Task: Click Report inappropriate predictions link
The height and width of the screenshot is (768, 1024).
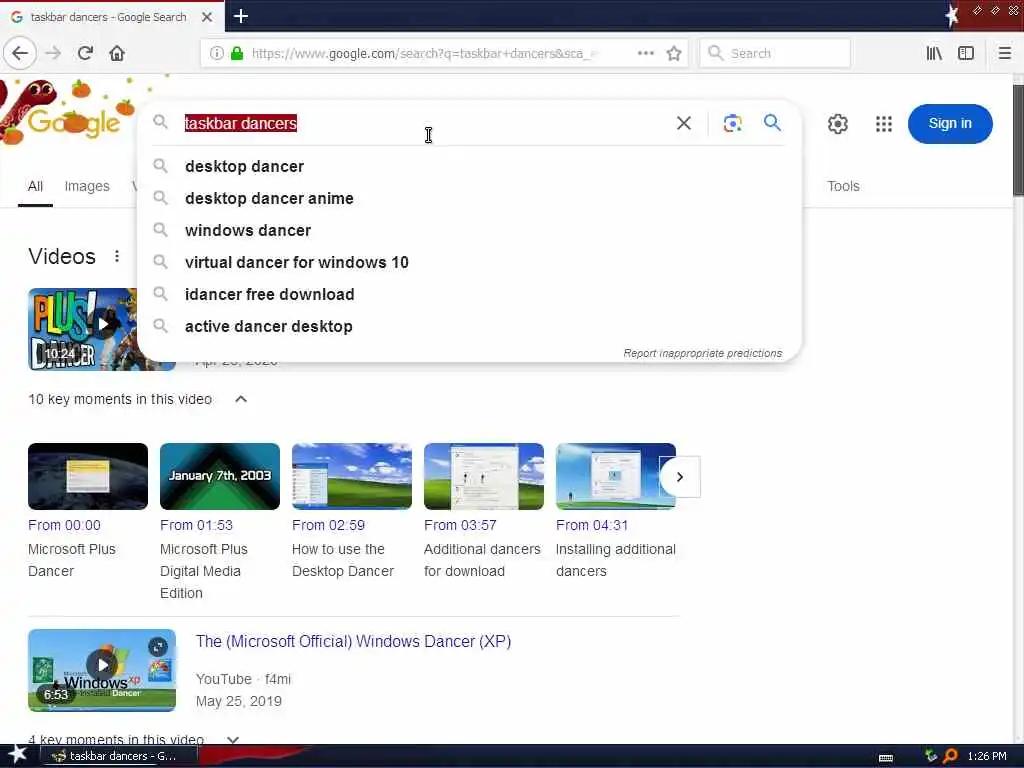Action: pos(702,353)
